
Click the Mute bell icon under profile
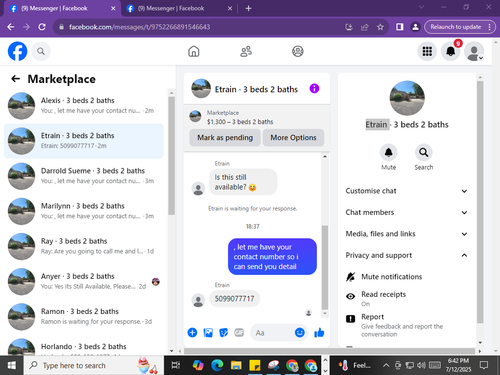coord(388,153)
